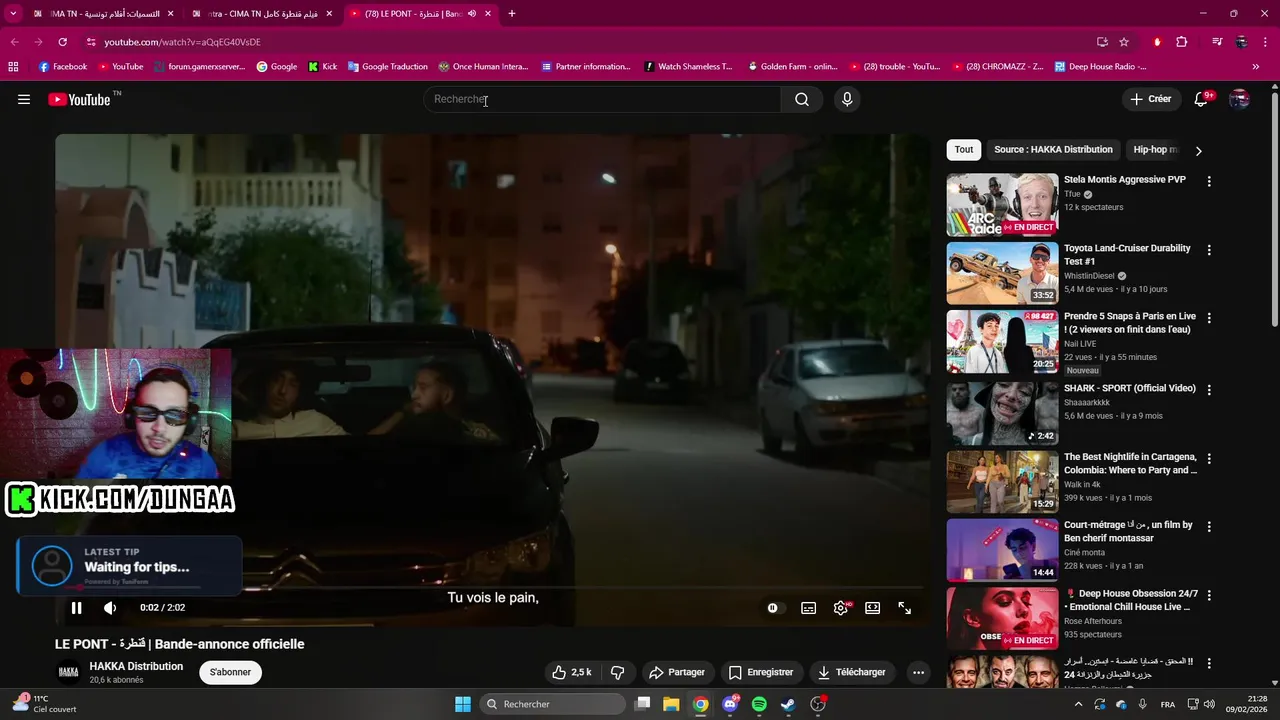Screen dimensions: 1280x720
Task: Open the Facebook bookmark
Action: tap(63, 67)
